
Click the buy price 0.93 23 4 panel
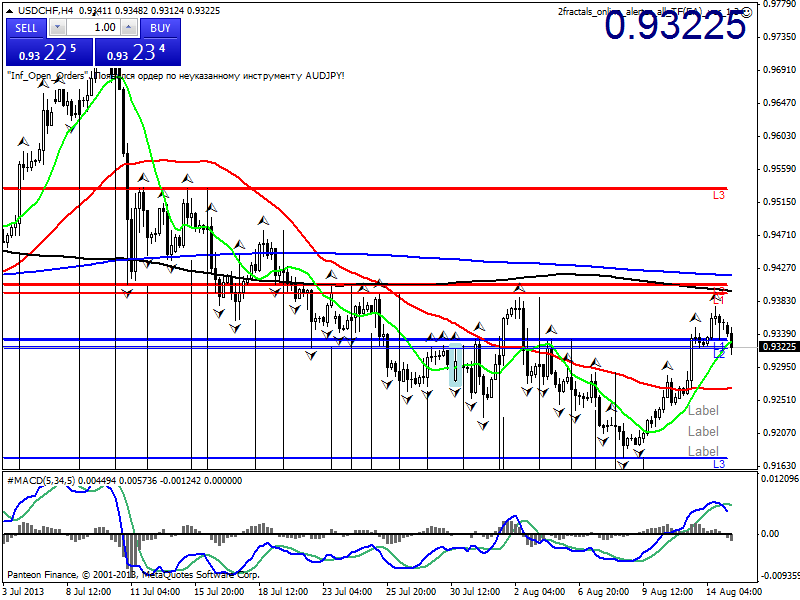138,53
